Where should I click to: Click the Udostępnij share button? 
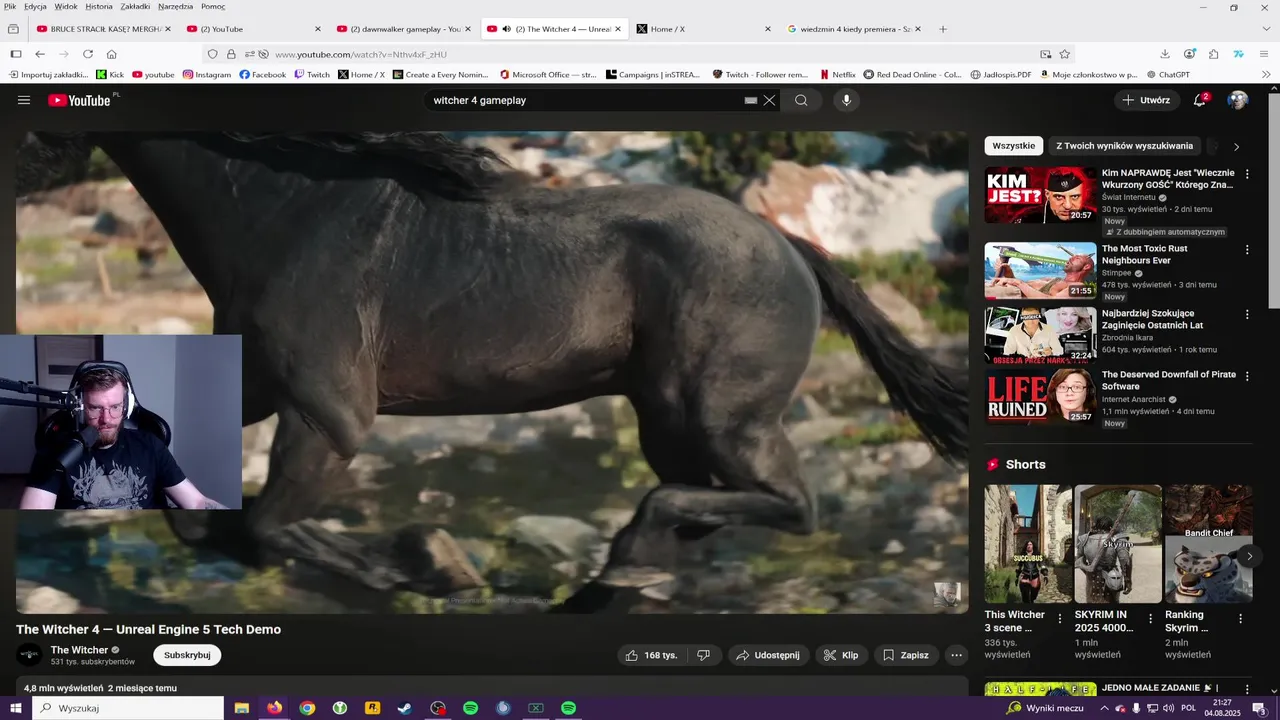point(768,655)
